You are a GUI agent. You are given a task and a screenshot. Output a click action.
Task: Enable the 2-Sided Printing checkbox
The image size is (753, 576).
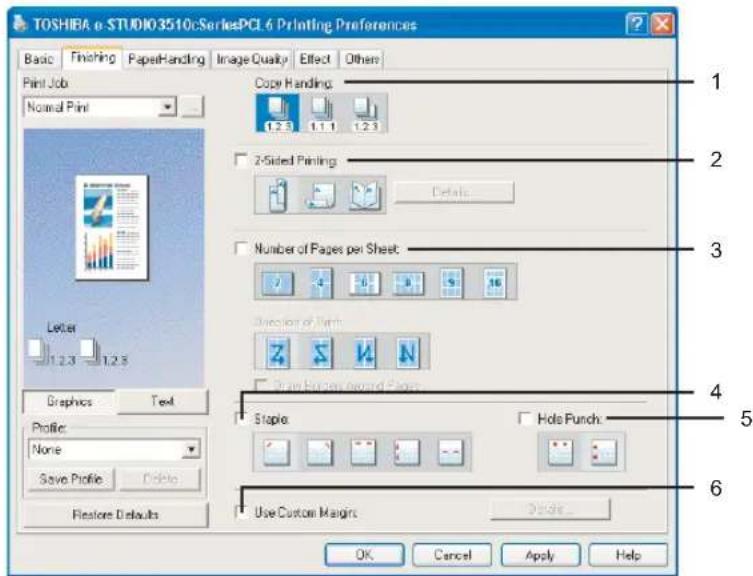coord(241,159)
